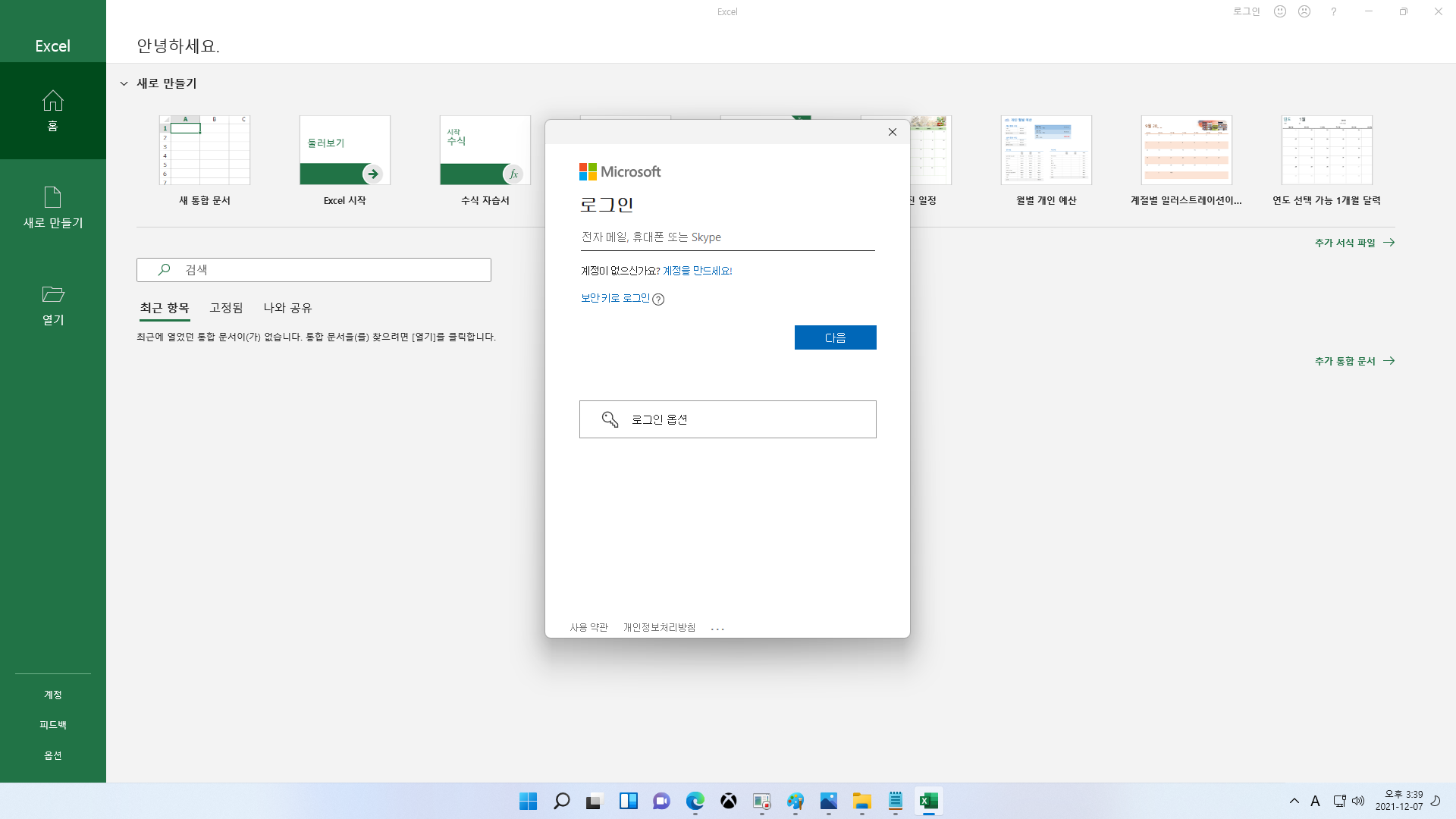The width and height of the screenshot is (1456, 819).
Task: Click the email, phone or Skype field
Action: coord(727,237)
